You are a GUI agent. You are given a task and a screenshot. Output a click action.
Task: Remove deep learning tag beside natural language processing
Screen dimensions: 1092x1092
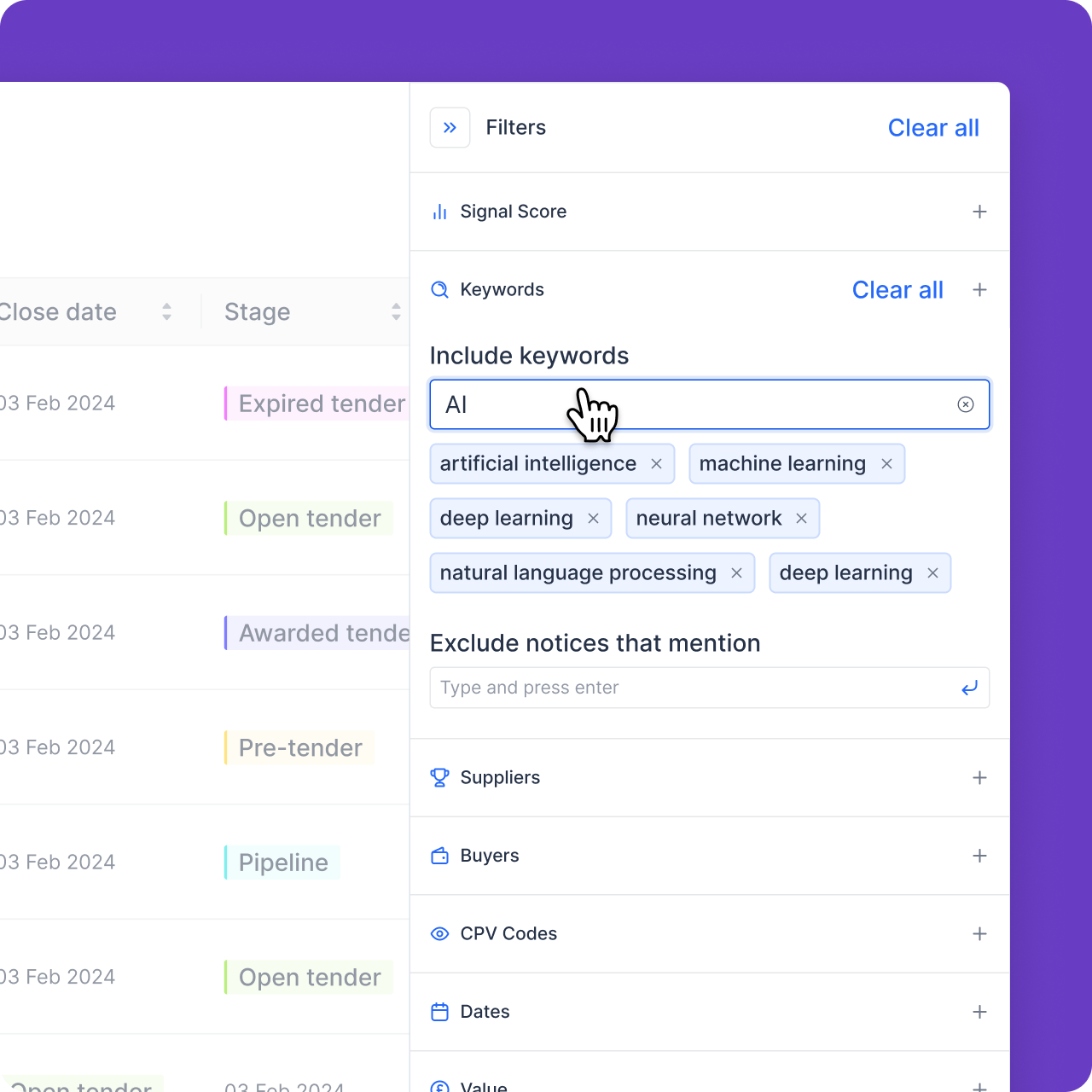click(932, 573)
